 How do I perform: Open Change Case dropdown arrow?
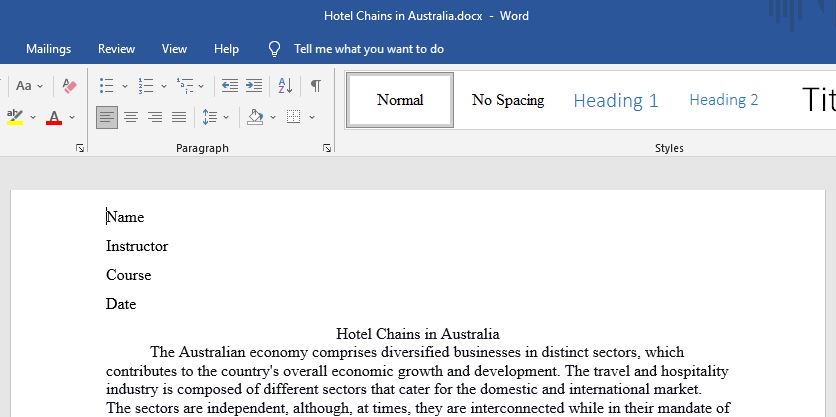point(40,86)
